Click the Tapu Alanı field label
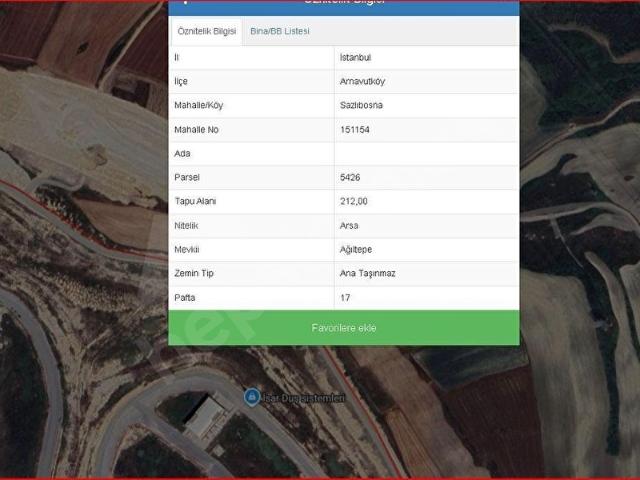 pos(195,201)
